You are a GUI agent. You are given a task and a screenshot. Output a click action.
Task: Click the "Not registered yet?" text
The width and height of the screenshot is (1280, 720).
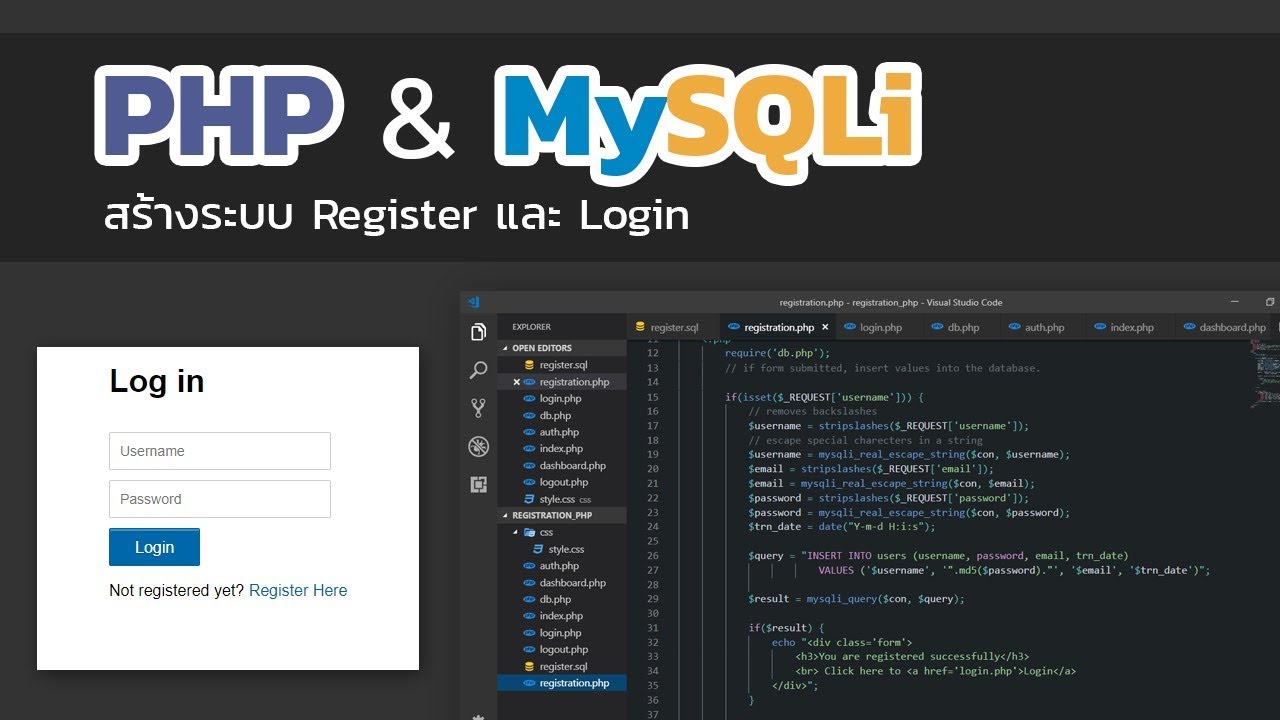click(176, 590)
